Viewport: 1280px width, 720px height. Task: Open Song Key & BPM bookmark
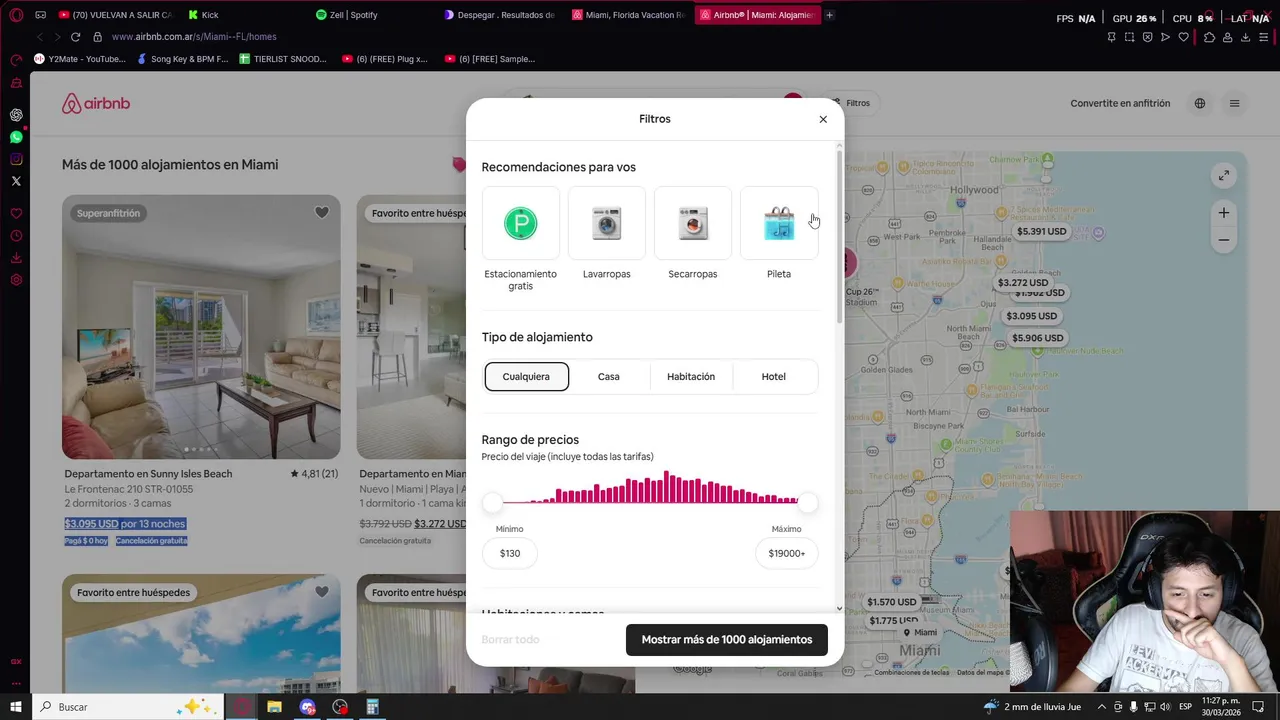(x=182, y=59)
